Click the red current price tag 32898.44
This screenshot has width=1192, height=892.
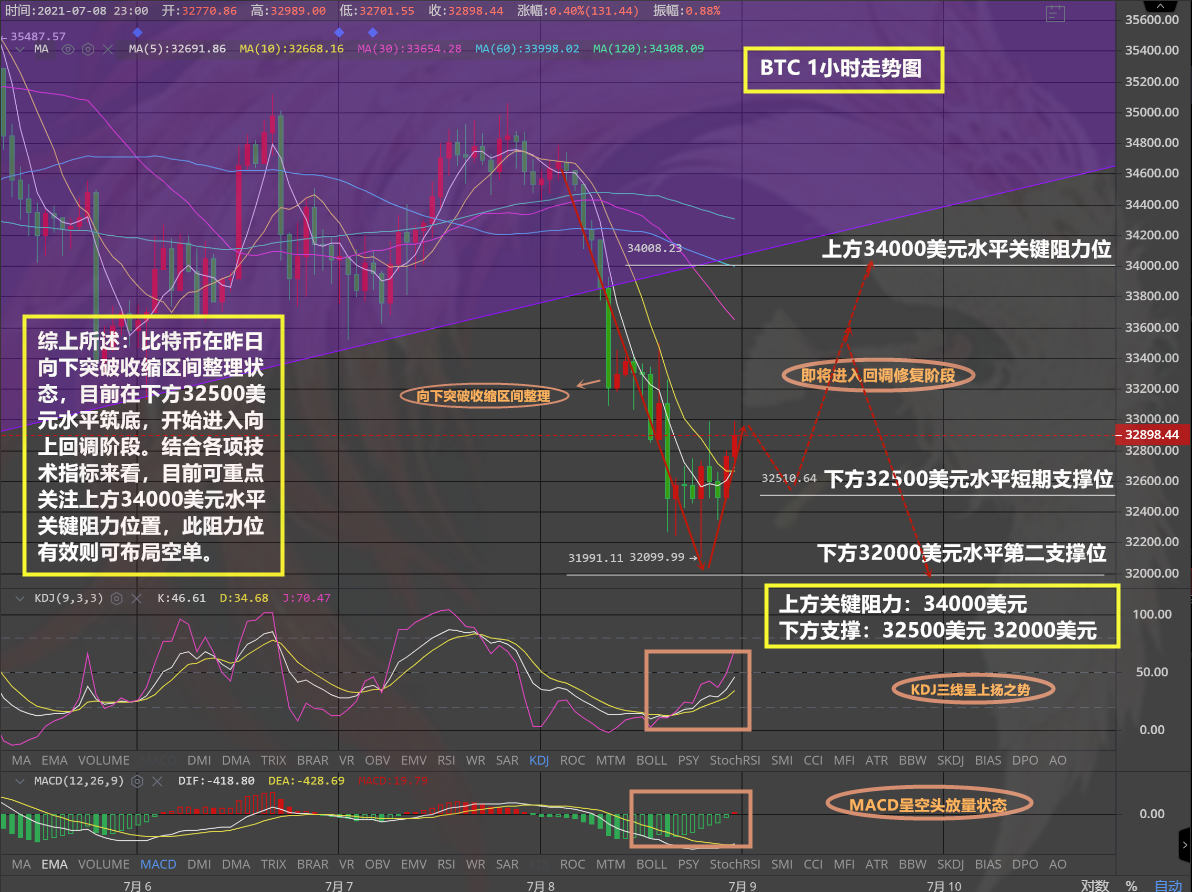tap(1152, 435)
